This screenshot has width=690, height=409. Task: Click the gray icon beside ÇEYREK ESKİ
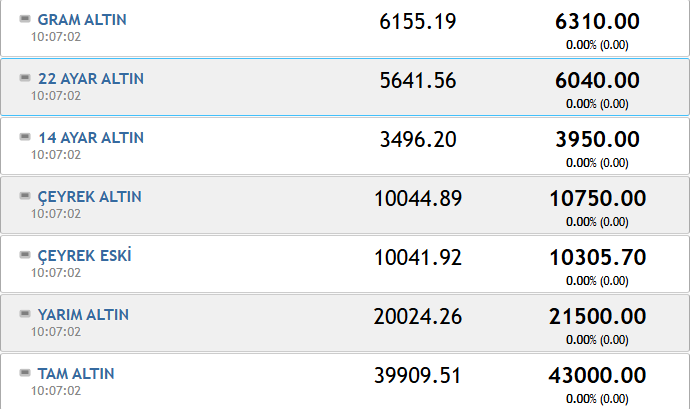click(25, 255)
